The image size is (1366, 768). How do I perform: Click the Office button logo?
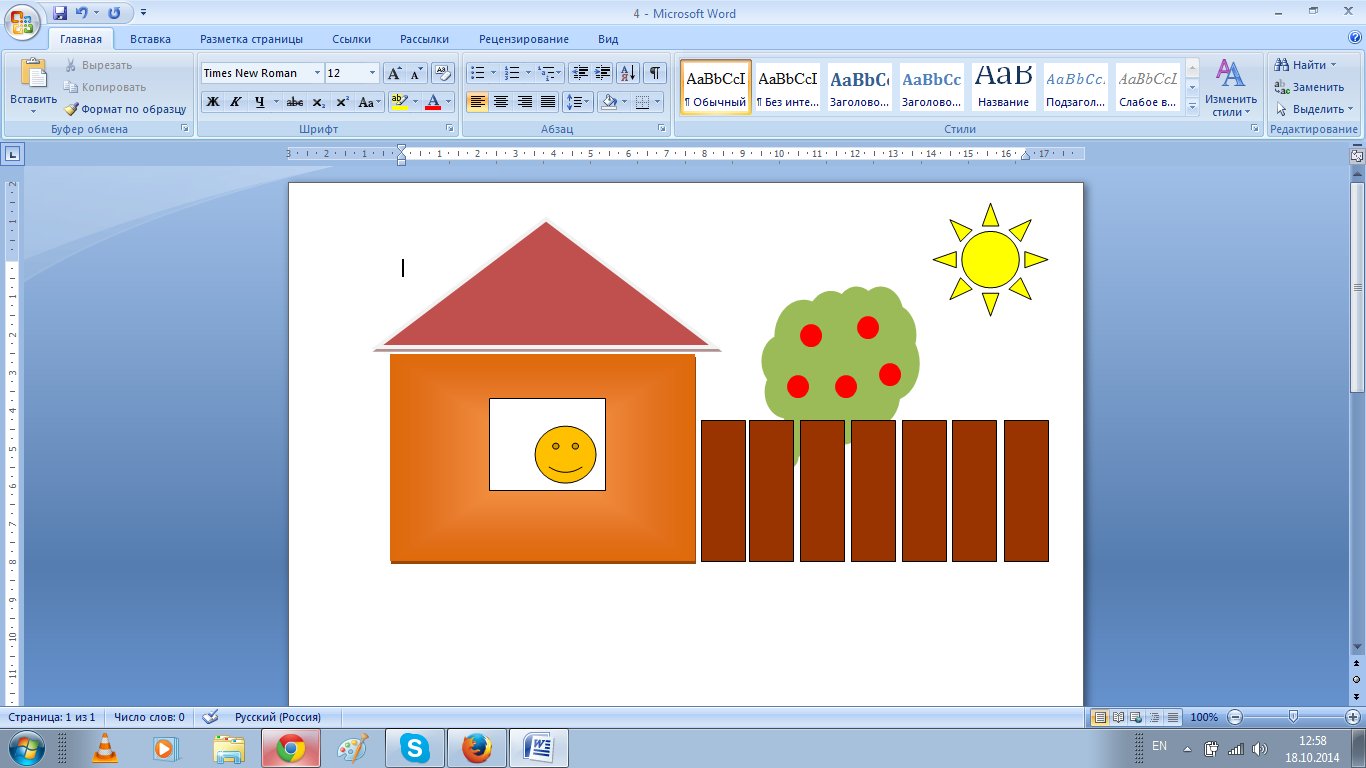[x=23, y=20]
